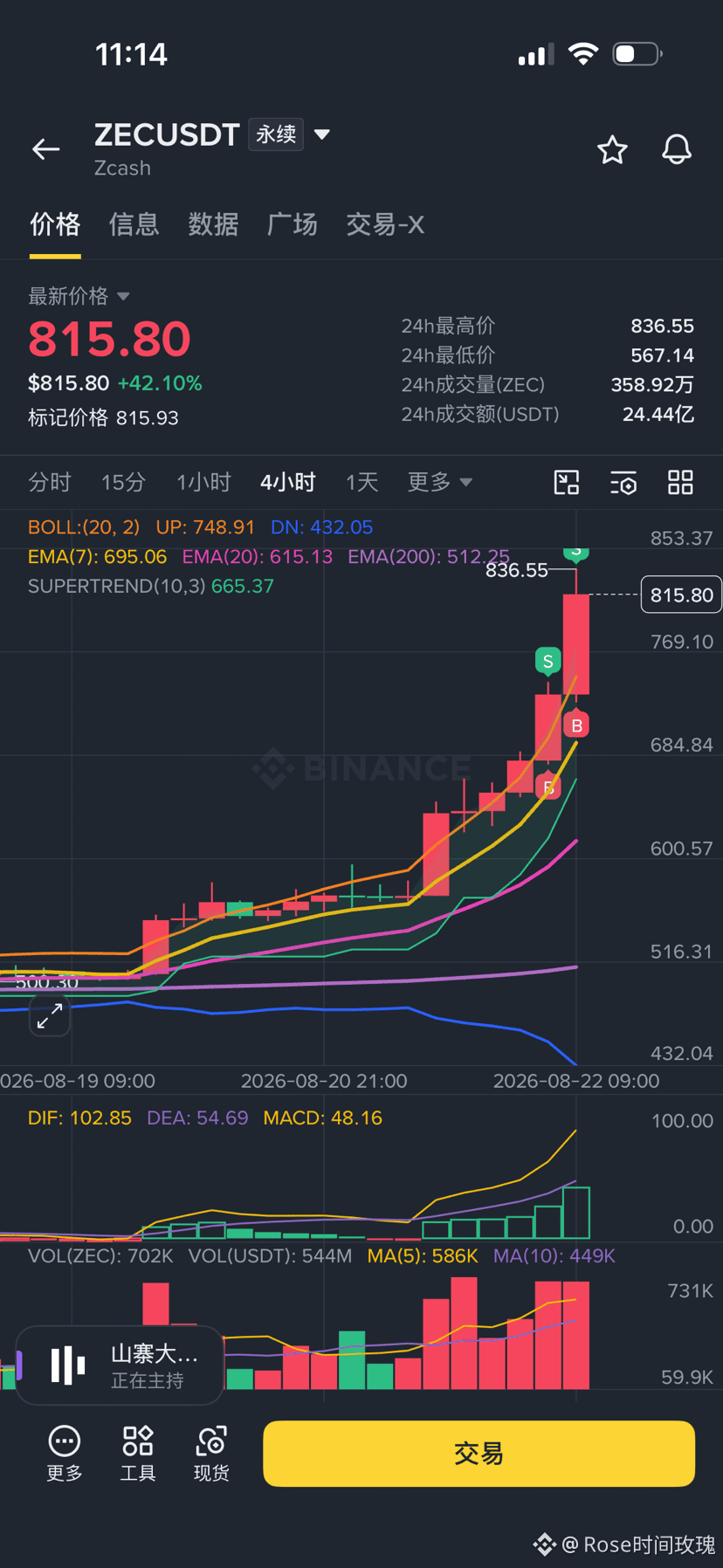Select the 15分 timeframe
Viewport: 723px width, 1568px height.
(x=123, y=482)
